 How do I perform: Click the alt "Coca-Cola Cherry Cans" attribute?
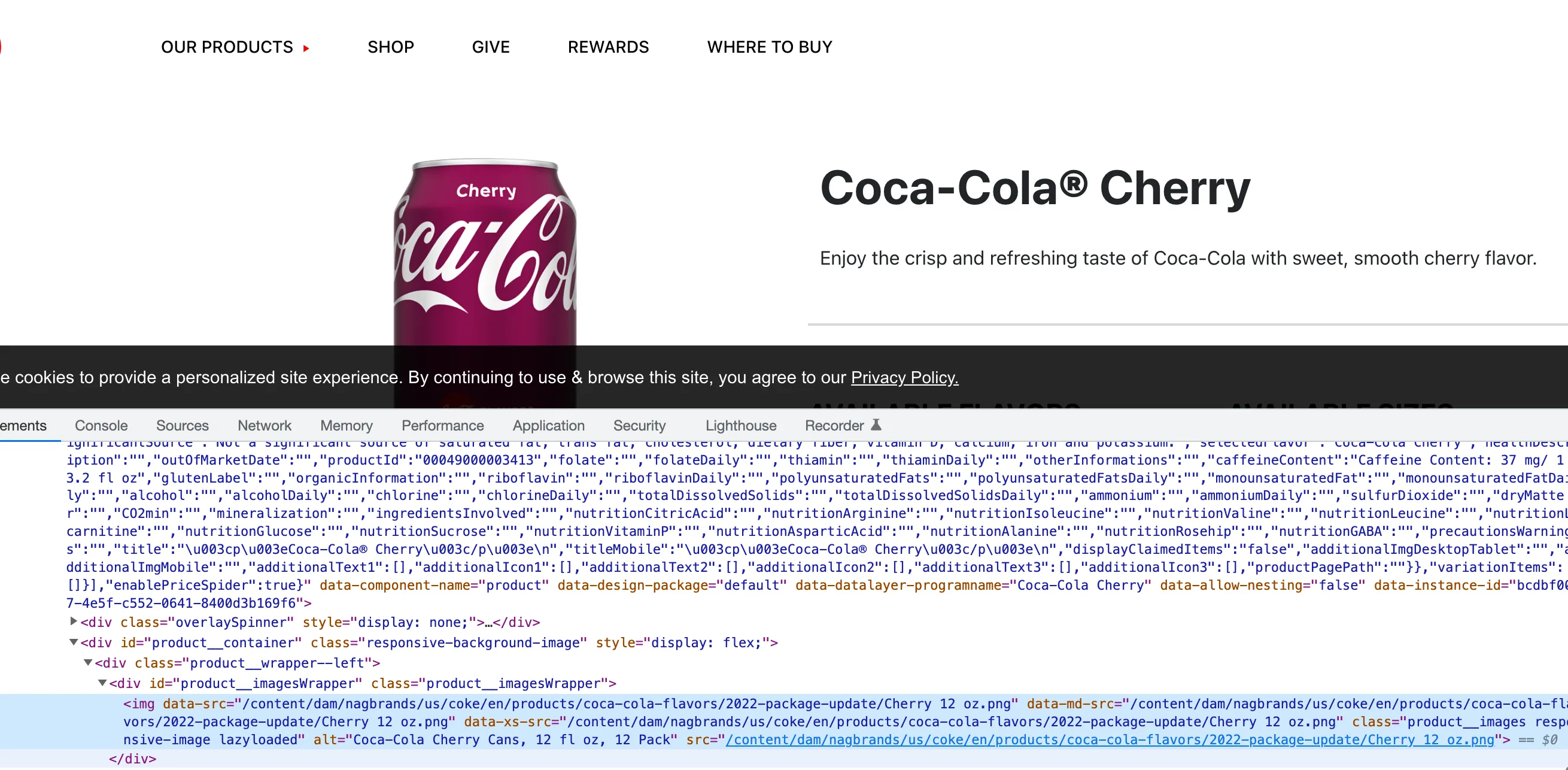coord(495,739)
